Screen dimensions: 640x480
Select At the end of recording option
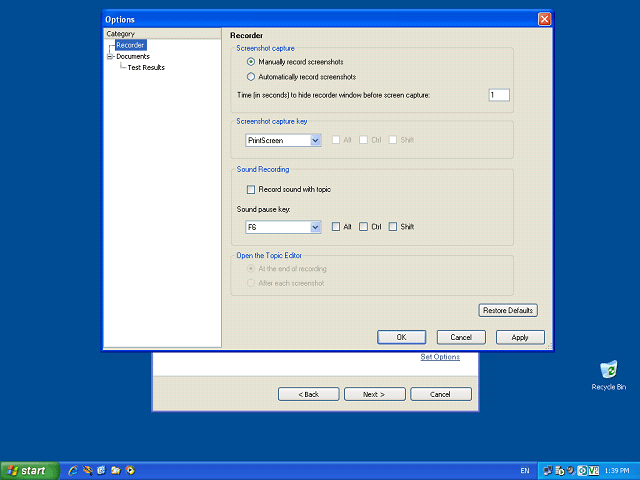(287, 269)
